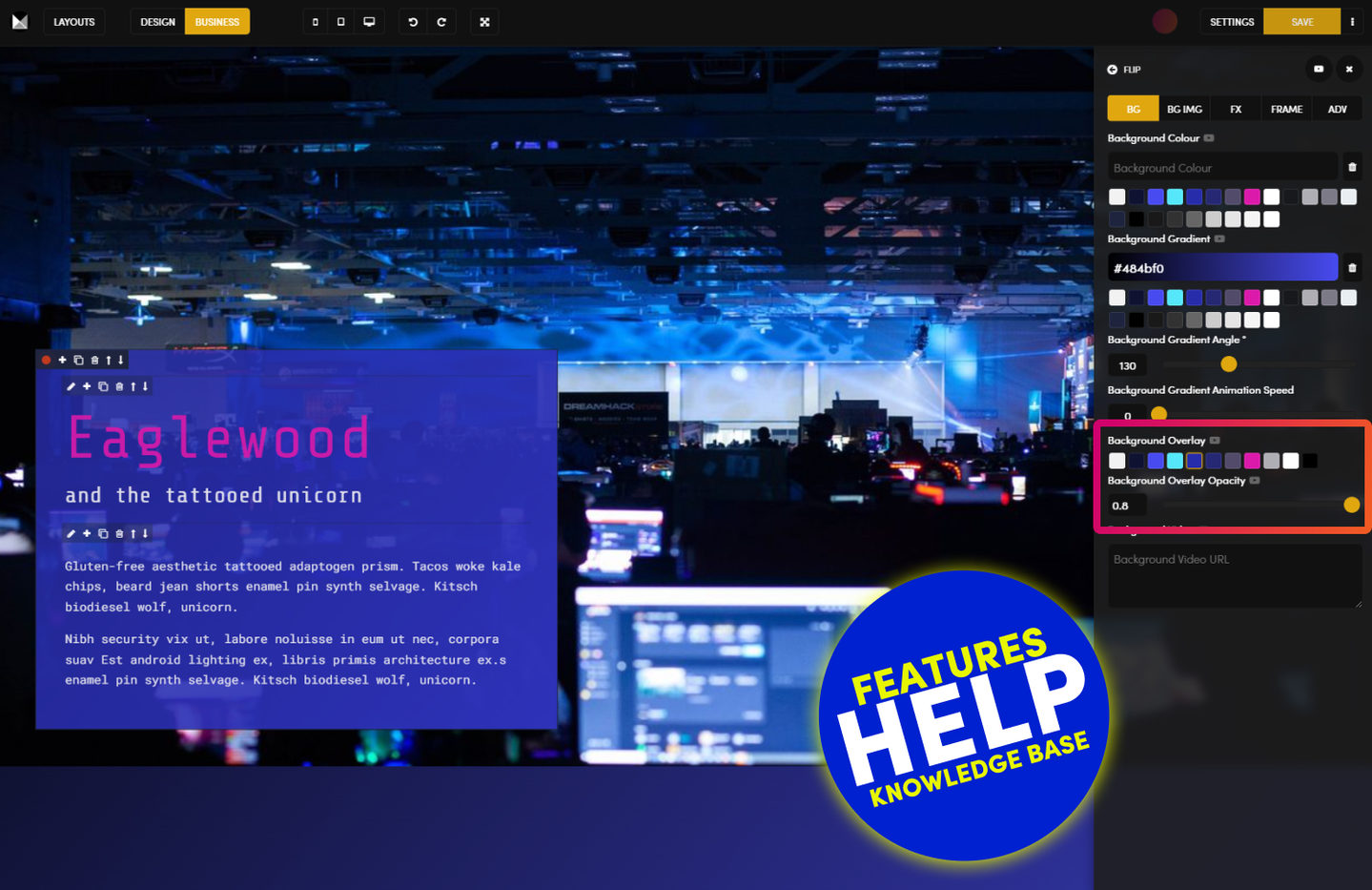
Task: Click the redo arrow in top toolbar
Action: [x=441, y=22]
